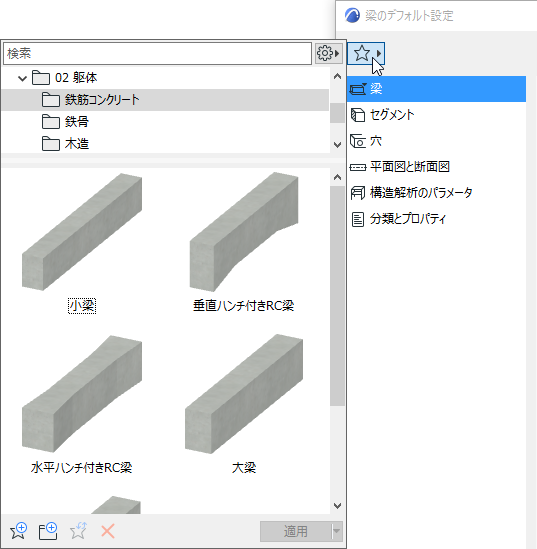
Task: Click thumbnail list scroll down arrow
Action: (337, 506)
